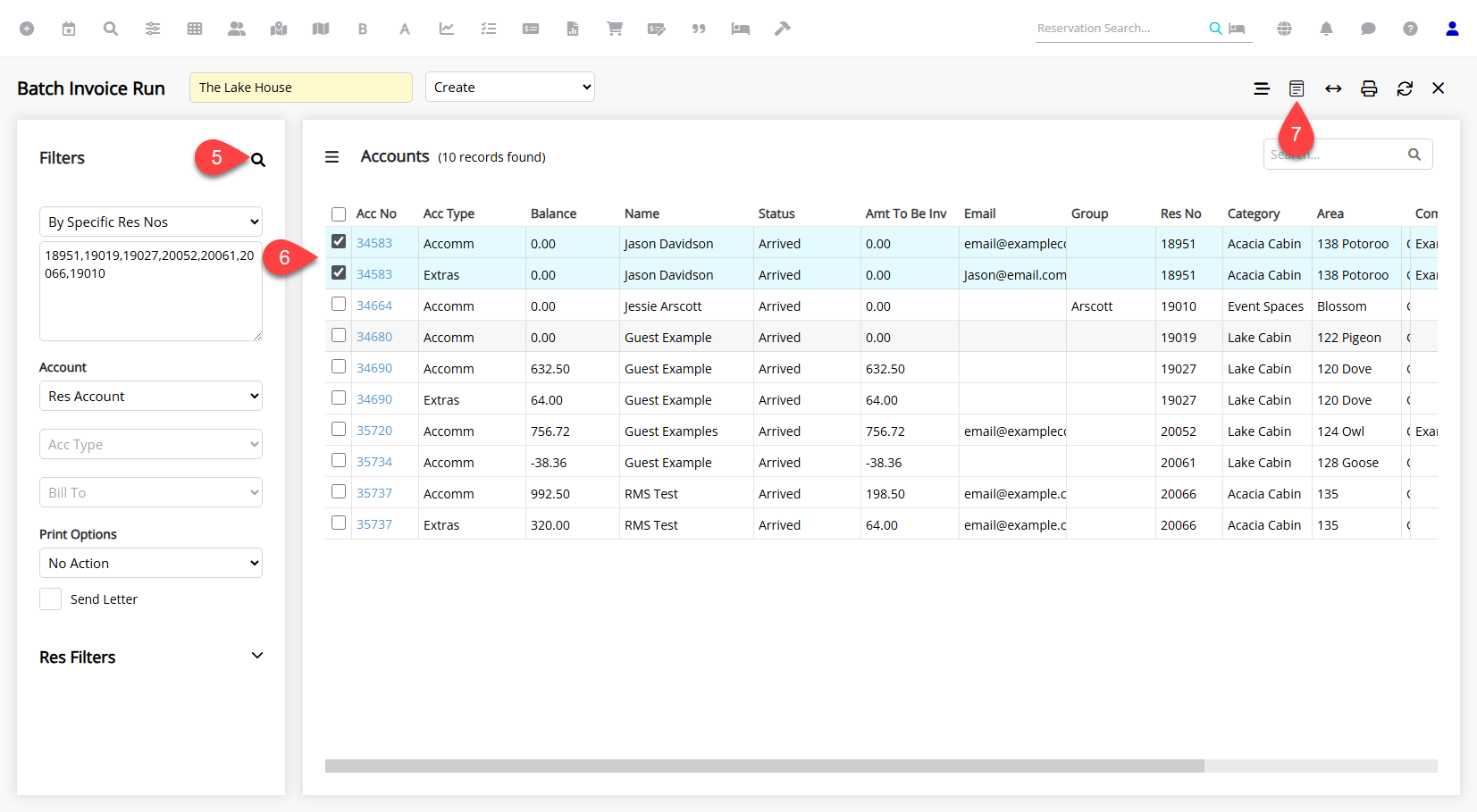Viewport: 1477px width, 812px height.
Task: Click the refresh arrows icon
Action: (1405, 88)
